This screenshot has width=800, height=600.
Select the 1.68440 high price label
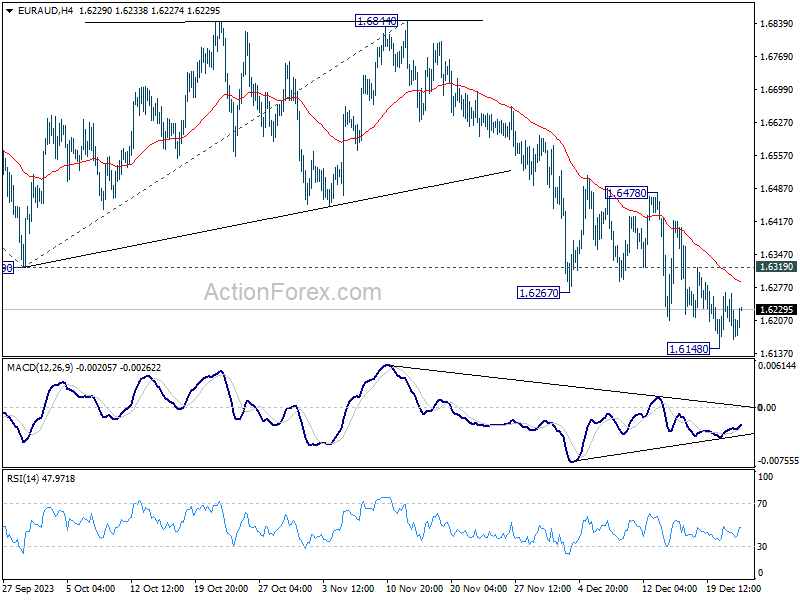pyautogui.click(x=377, y=21)
